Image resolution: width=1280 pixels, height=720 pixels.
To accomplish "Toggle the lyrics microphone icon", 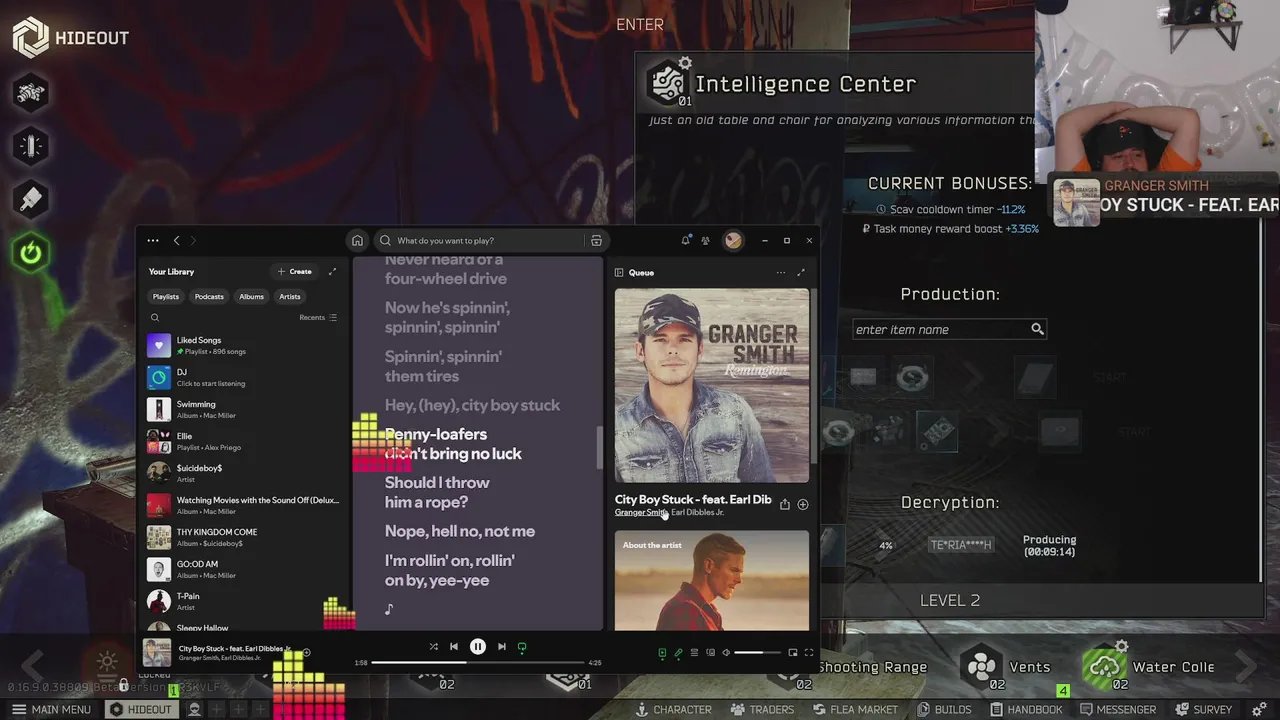I will coord(678,653).
